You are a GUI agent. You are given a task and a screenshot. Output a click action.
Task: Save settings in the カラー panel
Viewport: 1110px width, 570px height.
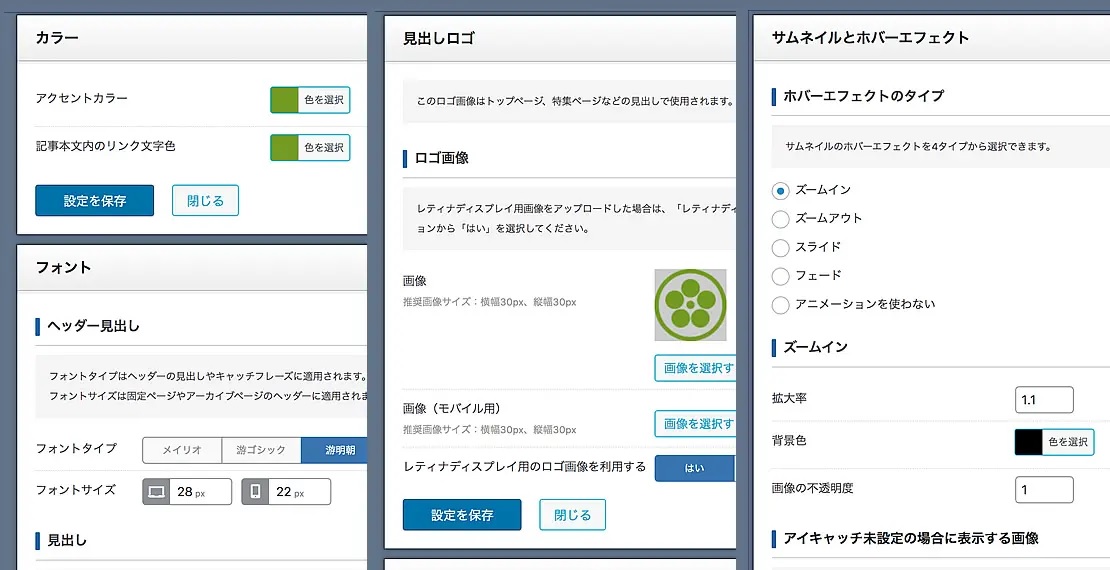pos(95,200)
